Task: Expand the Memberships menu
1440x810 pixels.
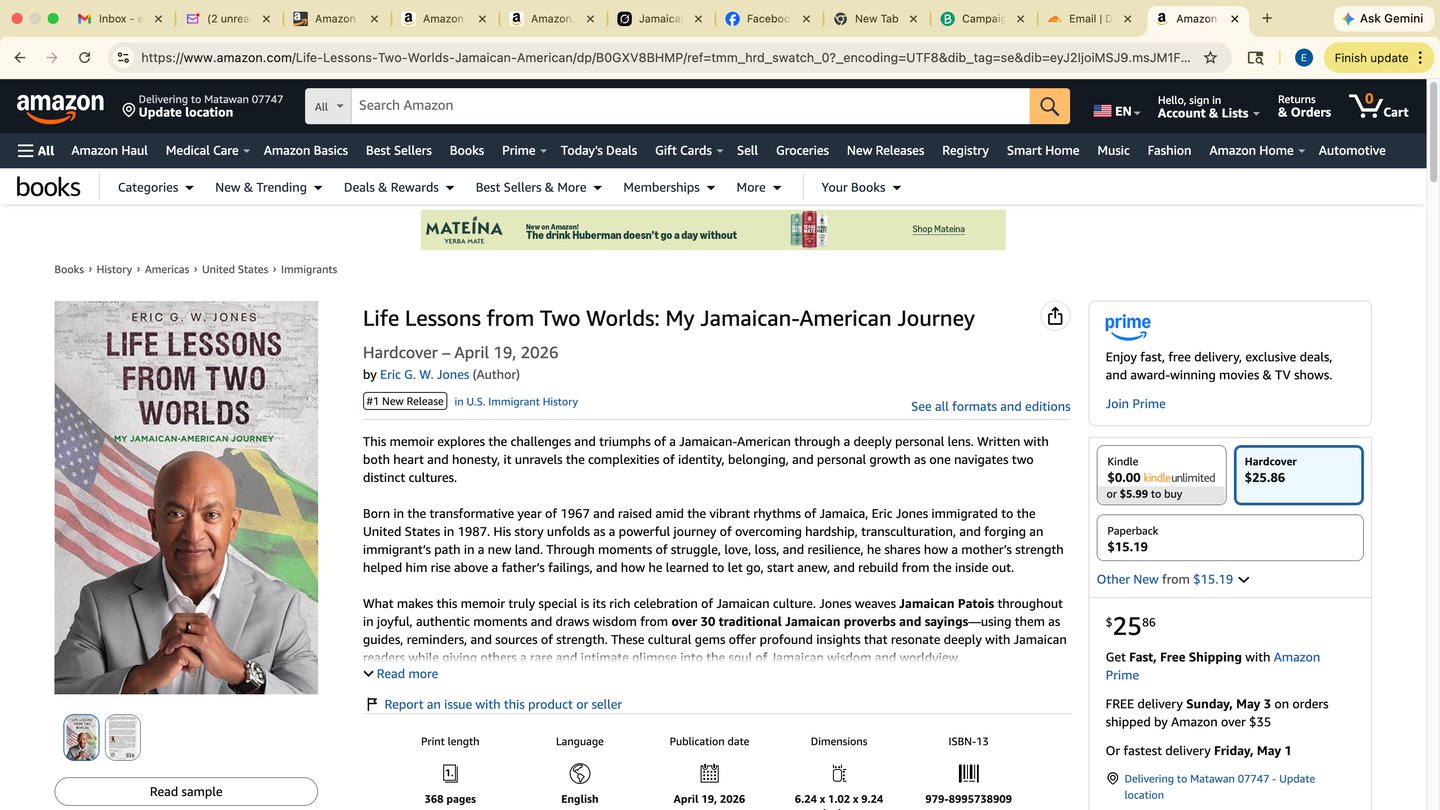Action: point(669,187)
